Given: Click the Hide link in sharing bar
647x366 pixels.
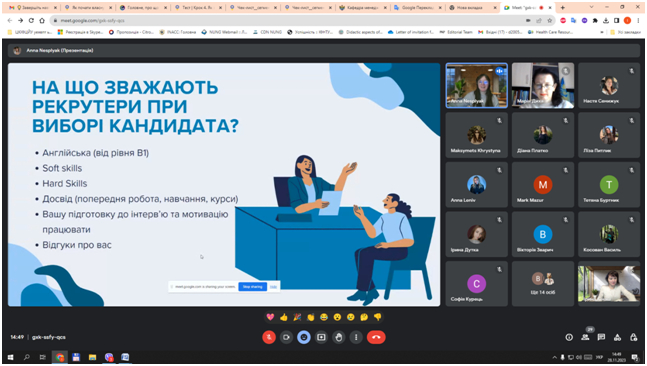Looking at the screenshot, I should (x=273, y=286).
